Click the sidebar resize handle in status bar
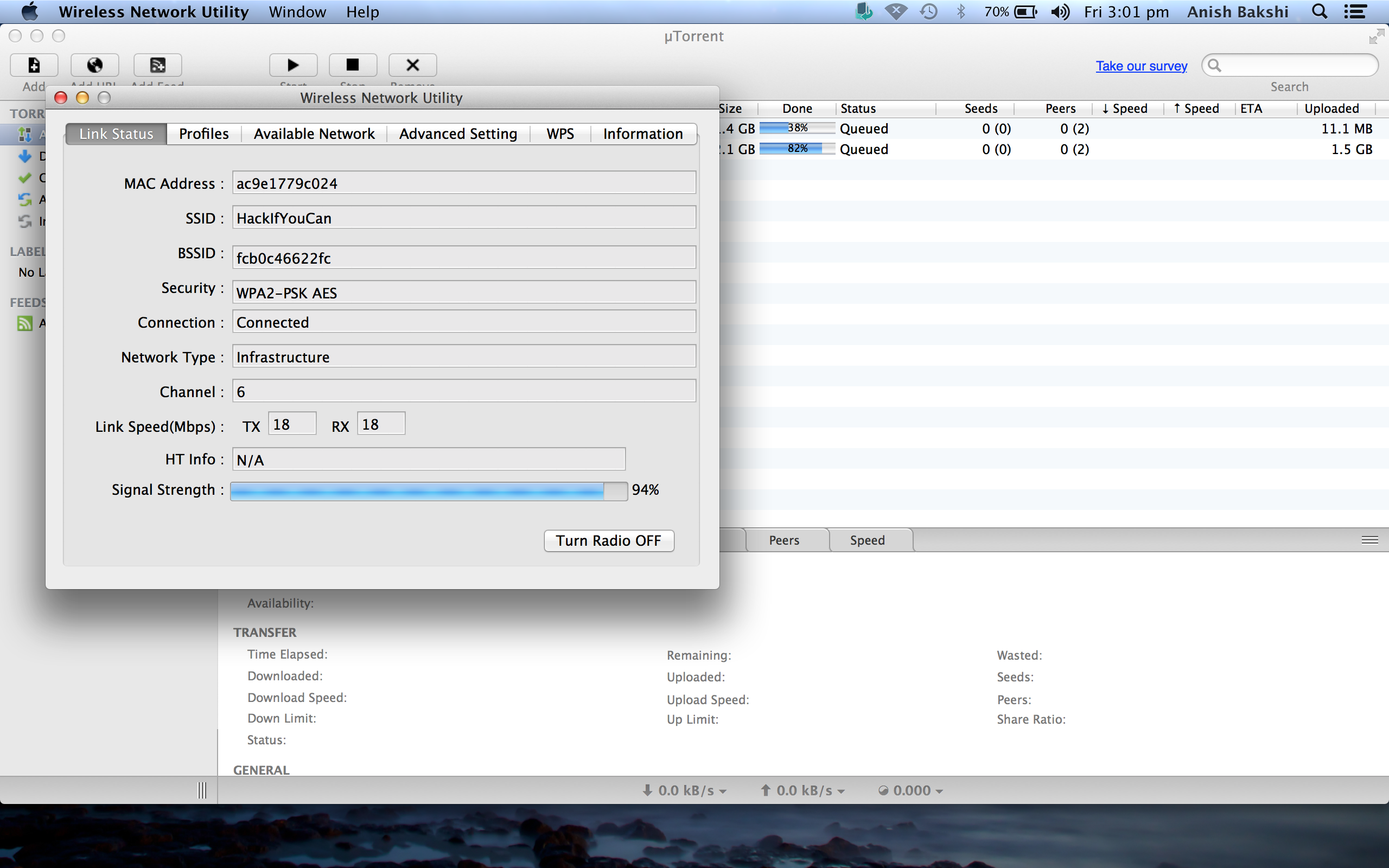This screenshot has width=1389, height=868. point(202,790)
